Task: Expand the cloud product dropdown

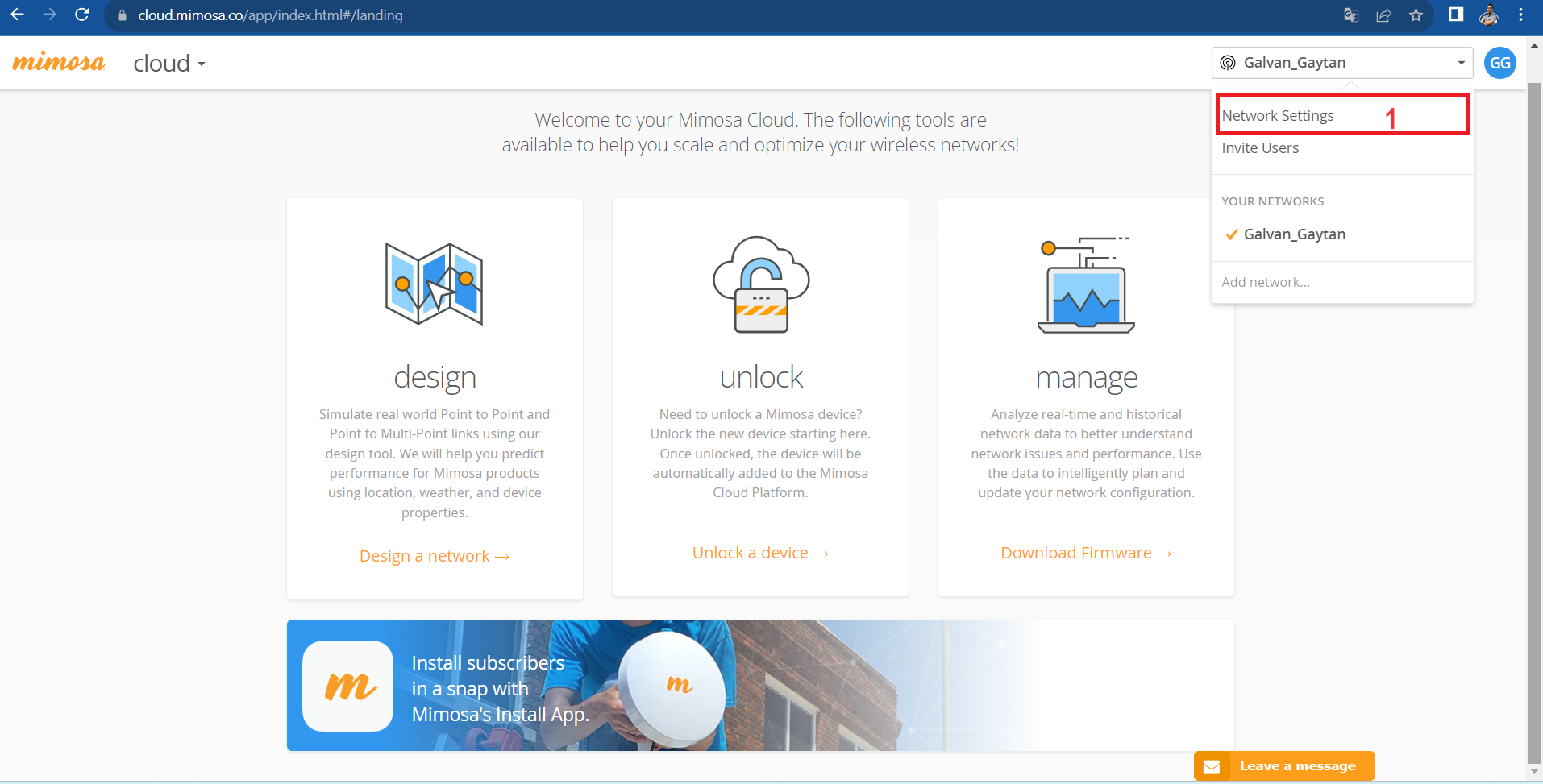Action: click(x=169, y=64)
